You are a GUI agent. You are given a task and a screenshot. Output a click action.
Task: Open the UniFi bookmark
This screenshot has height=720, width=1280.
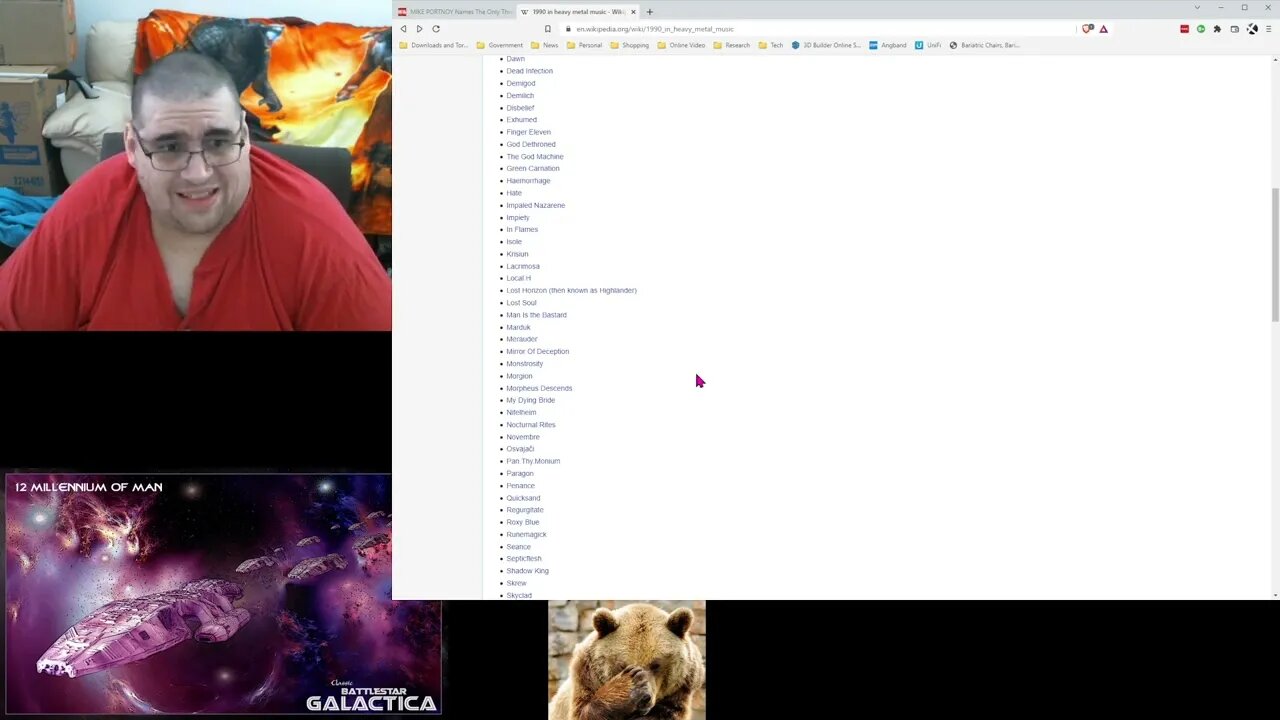[x=928, y=45]
